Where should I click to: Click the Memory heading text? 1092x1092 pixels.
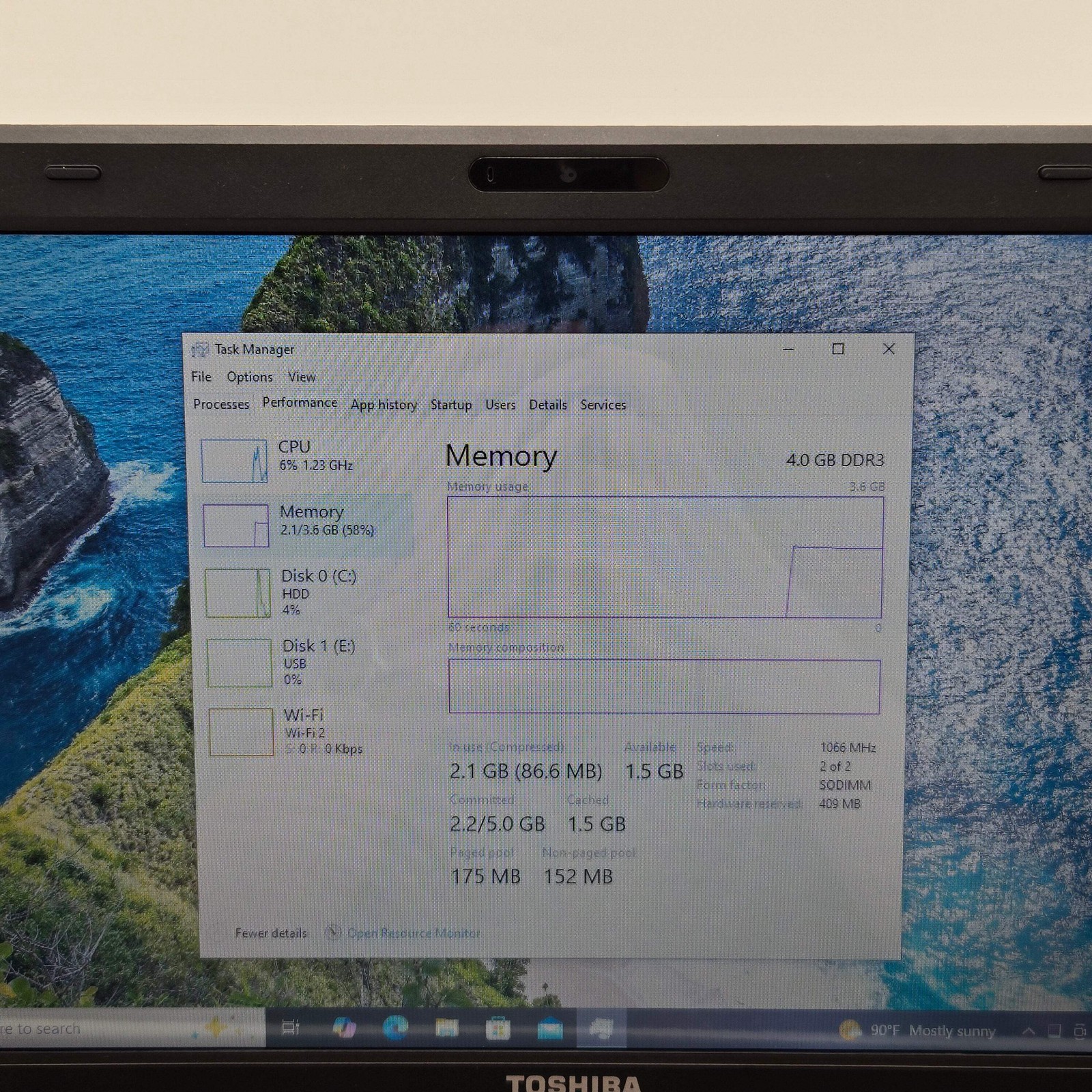click(501, 456)
